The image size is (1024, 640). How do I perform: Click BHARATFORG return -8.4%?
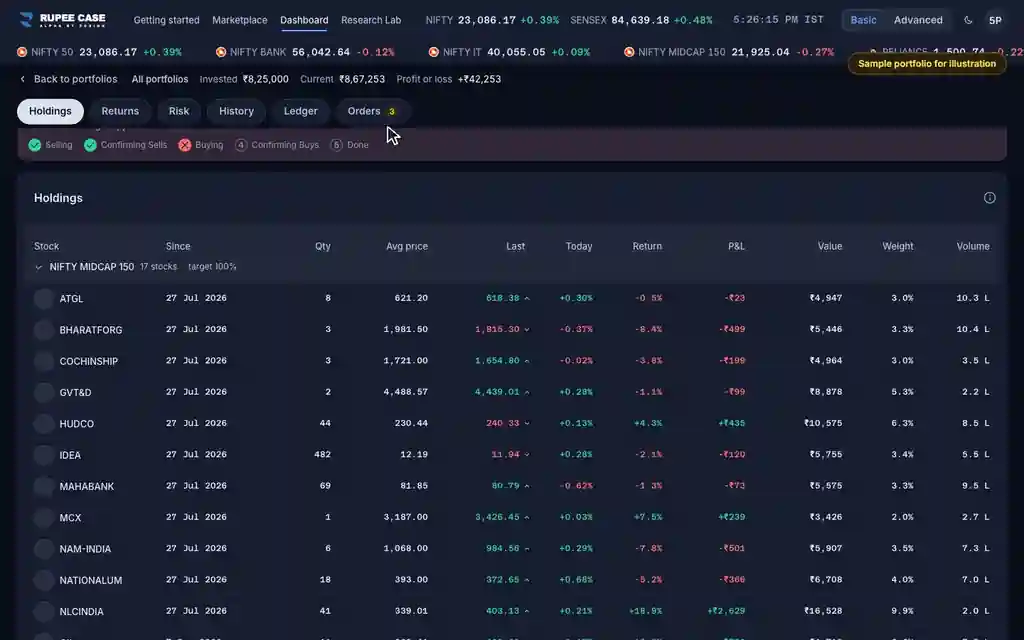pyautogui.click(x=648, y=329)
